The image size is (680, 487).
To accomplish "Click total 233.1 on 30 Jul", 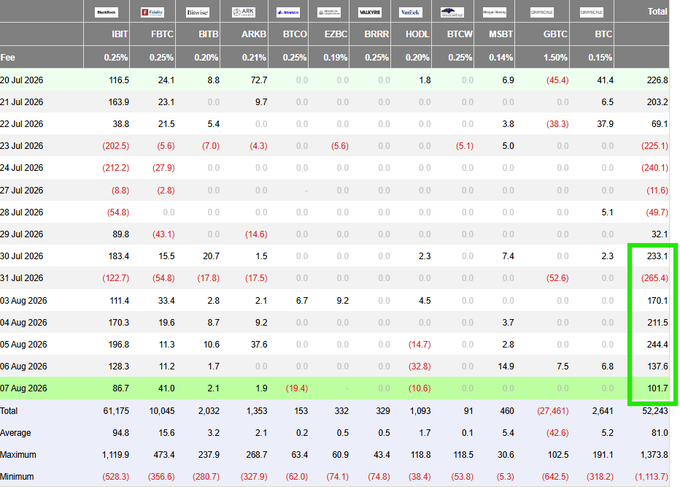I will [x=657, y=256].
